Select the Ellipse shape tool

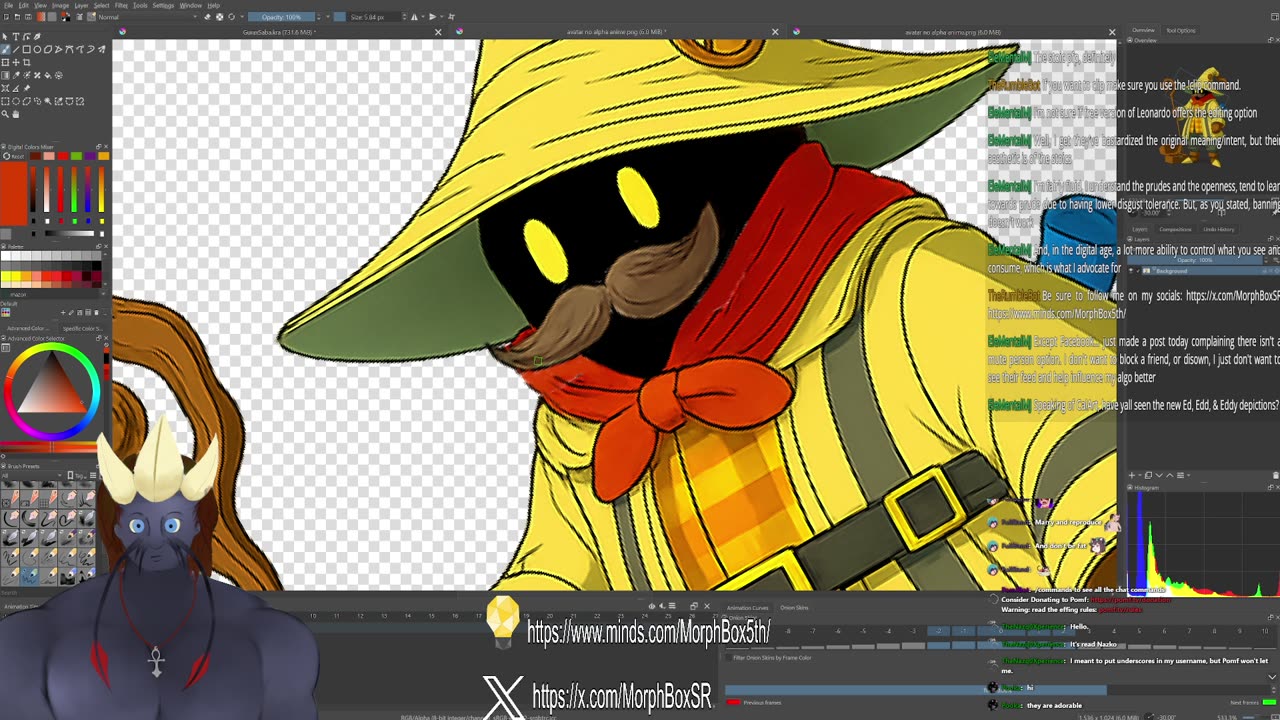(37, 50)
